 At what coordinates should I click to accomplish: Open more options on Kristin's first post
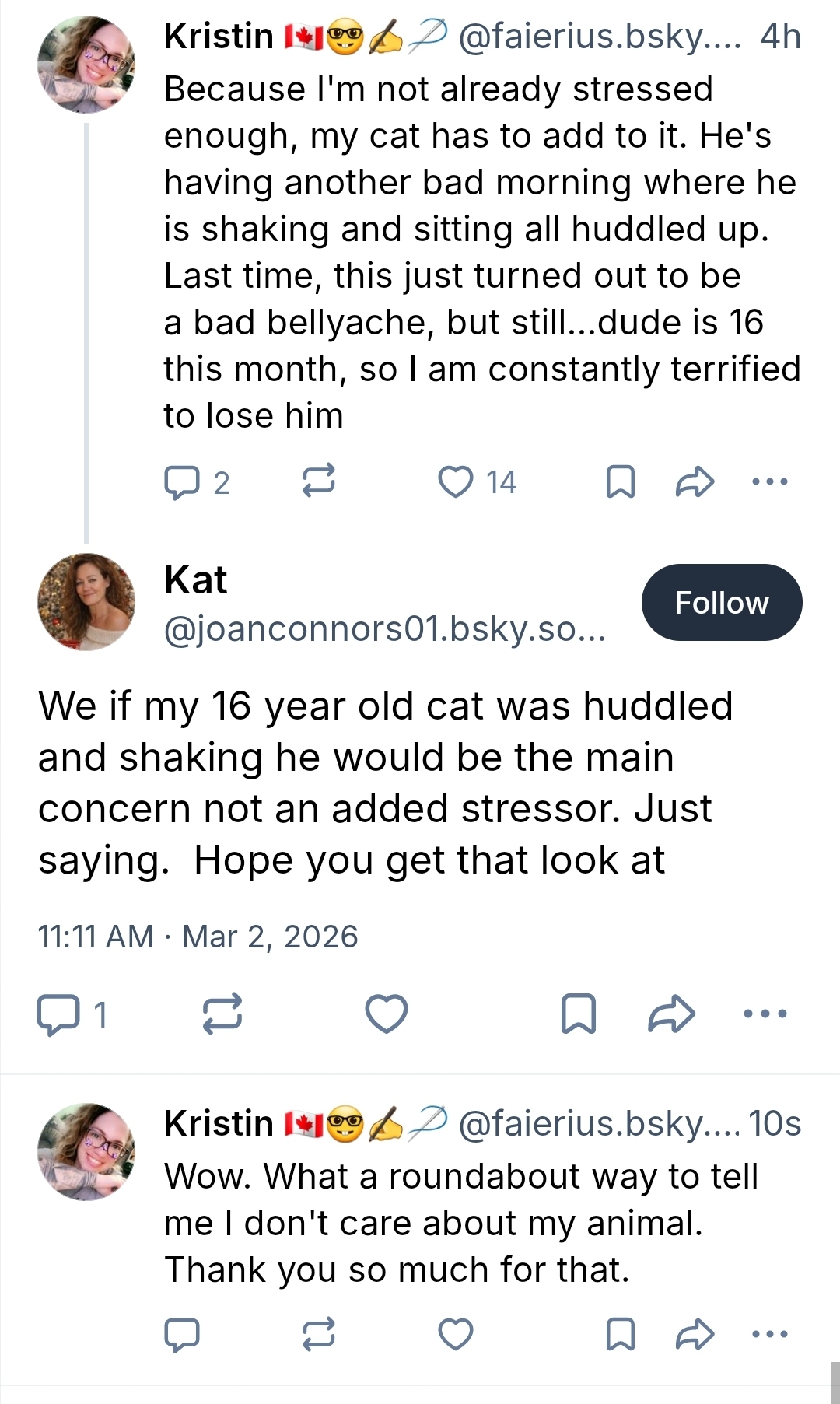point(770,481)
